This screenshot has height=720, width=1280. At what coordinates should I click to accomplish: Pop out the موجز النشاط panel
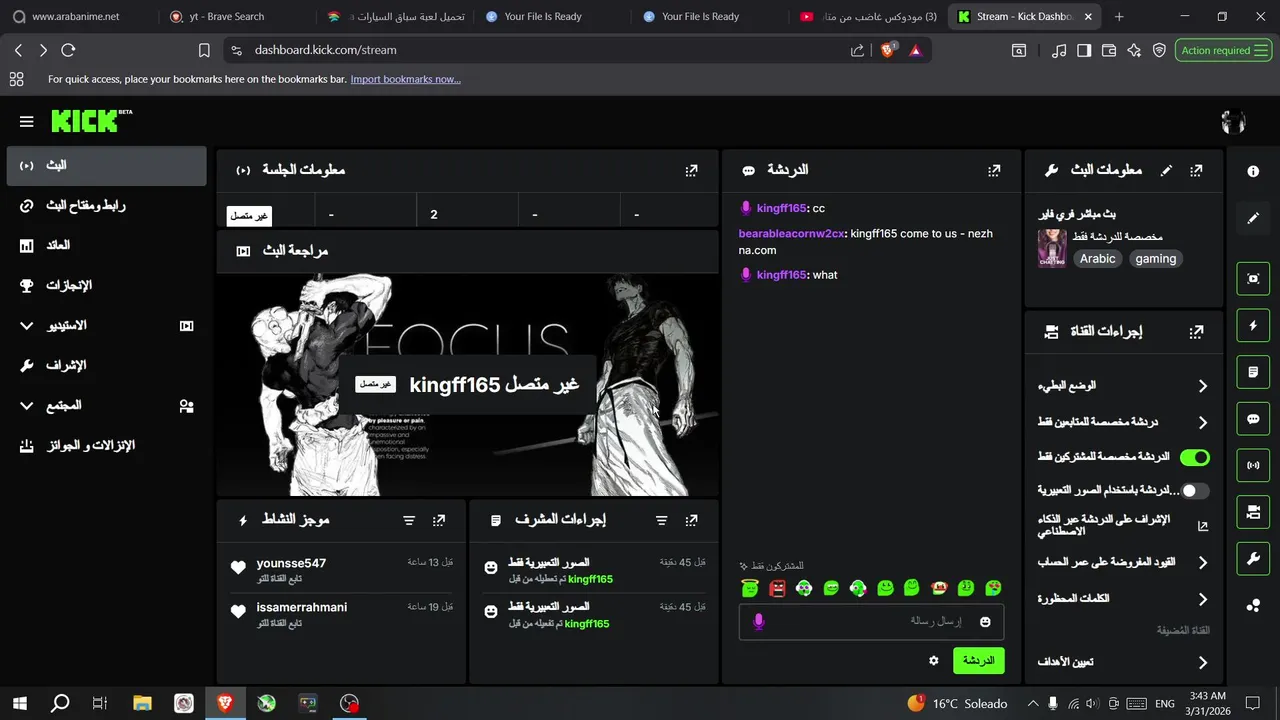point(439,520)
